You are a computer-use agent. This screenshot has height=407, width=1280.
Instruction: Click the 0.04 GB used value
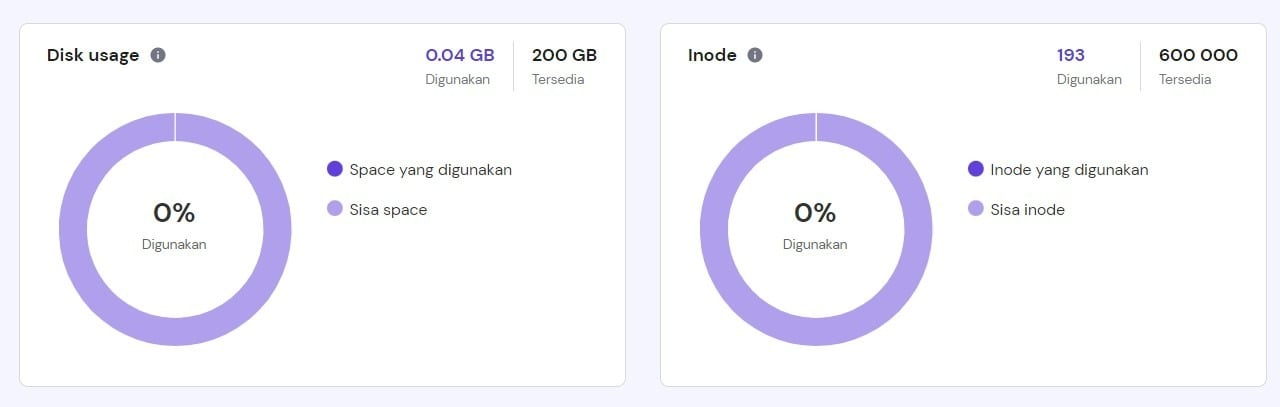click(459, 55)
